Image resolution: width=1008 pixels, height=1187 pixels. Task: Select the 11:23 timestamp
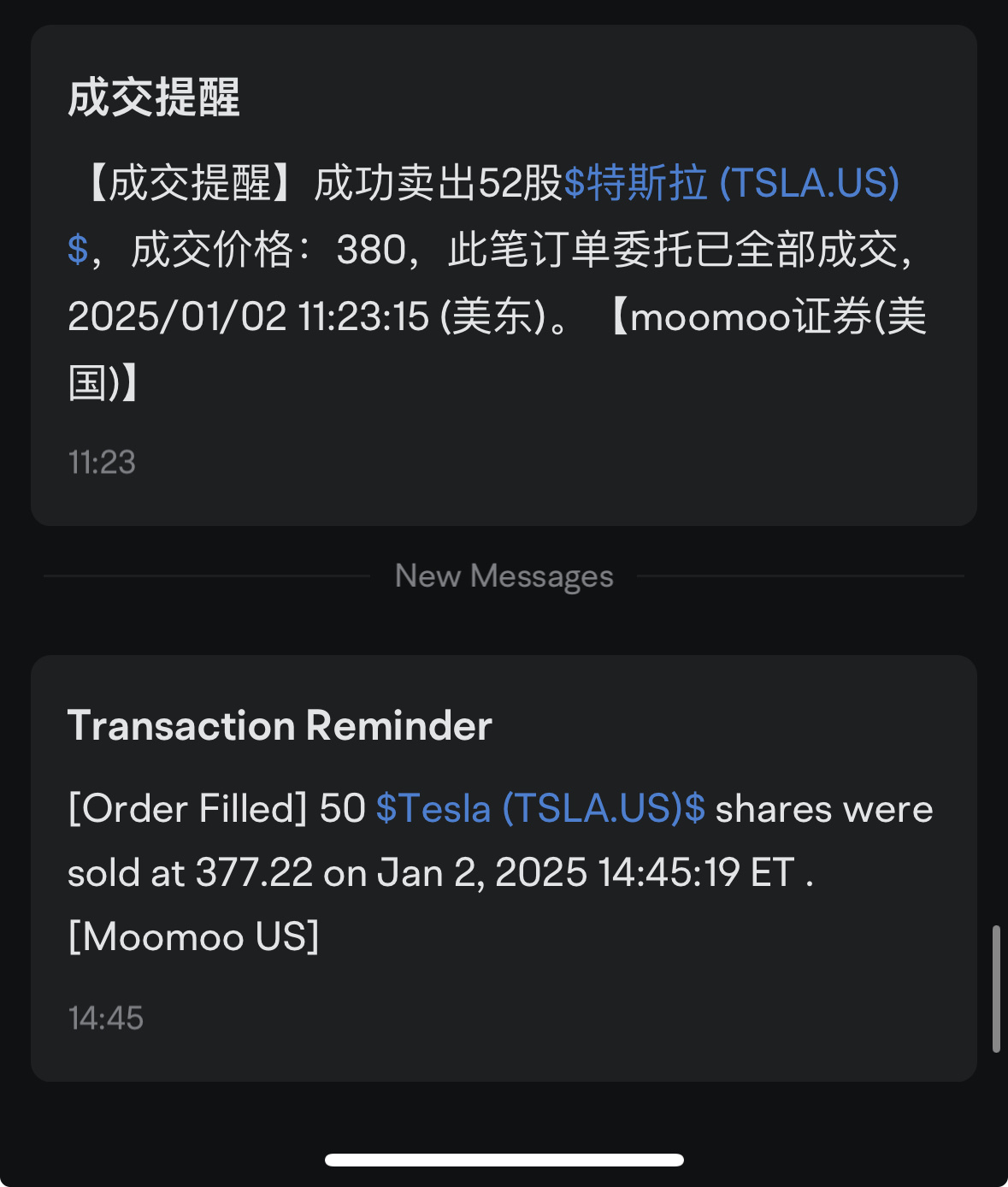pos(102,463)
